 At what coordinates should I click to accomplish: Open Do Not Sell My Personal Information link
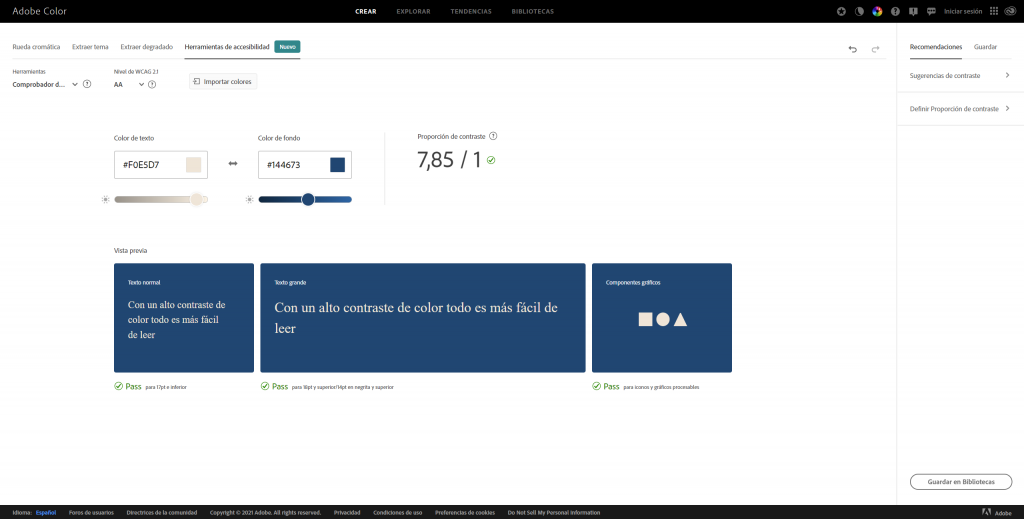[x=554, y=512]
